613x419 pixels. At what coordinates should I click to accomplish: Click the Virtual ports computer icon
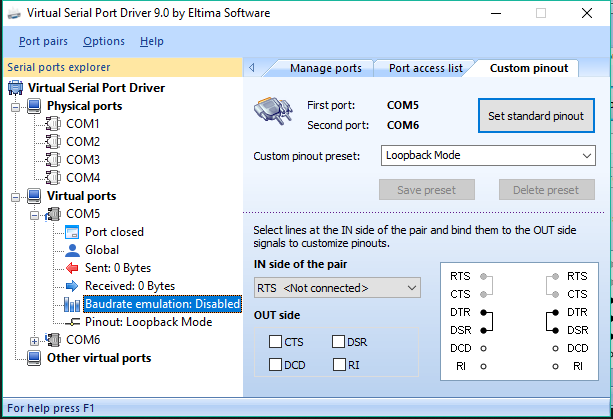[34, 196]
